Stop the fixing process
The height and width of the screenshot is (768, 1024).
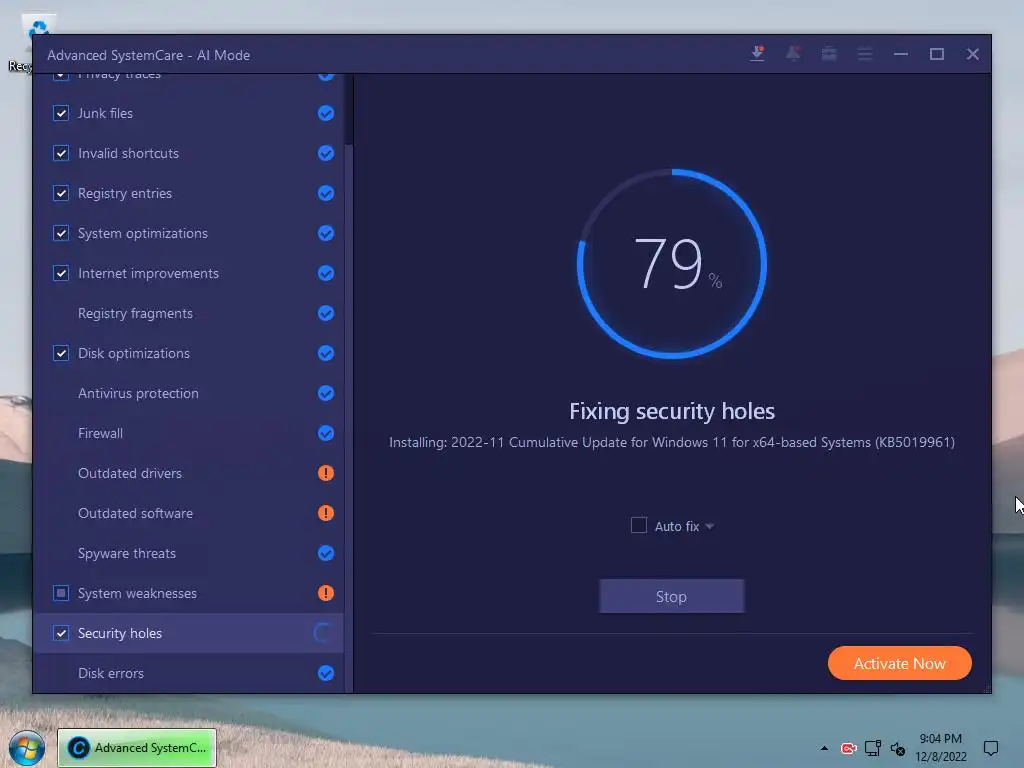[x=671, y=596]
